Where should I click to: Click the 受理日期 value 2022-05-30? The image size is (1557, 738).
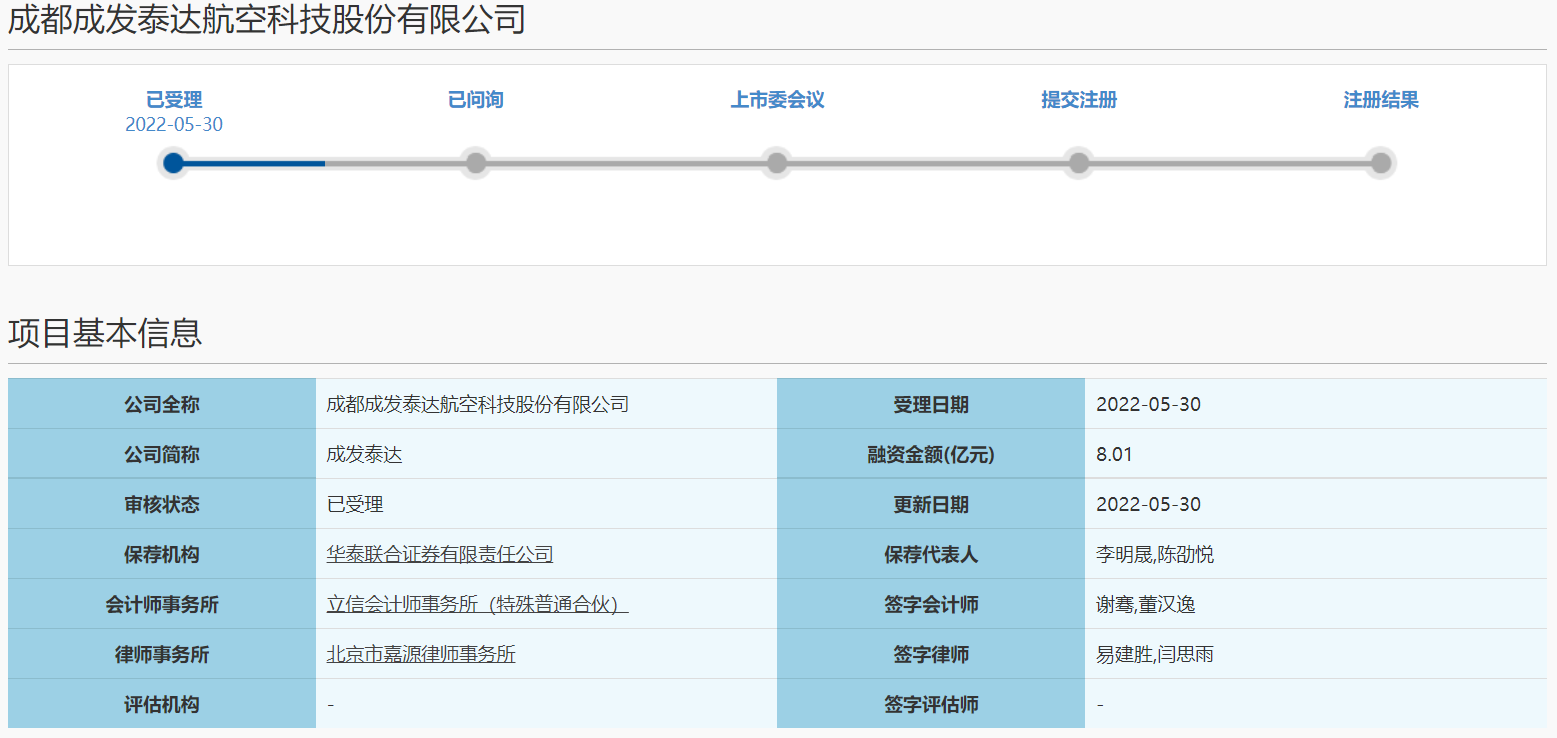pyautogui.click(x=1149, y=405)
